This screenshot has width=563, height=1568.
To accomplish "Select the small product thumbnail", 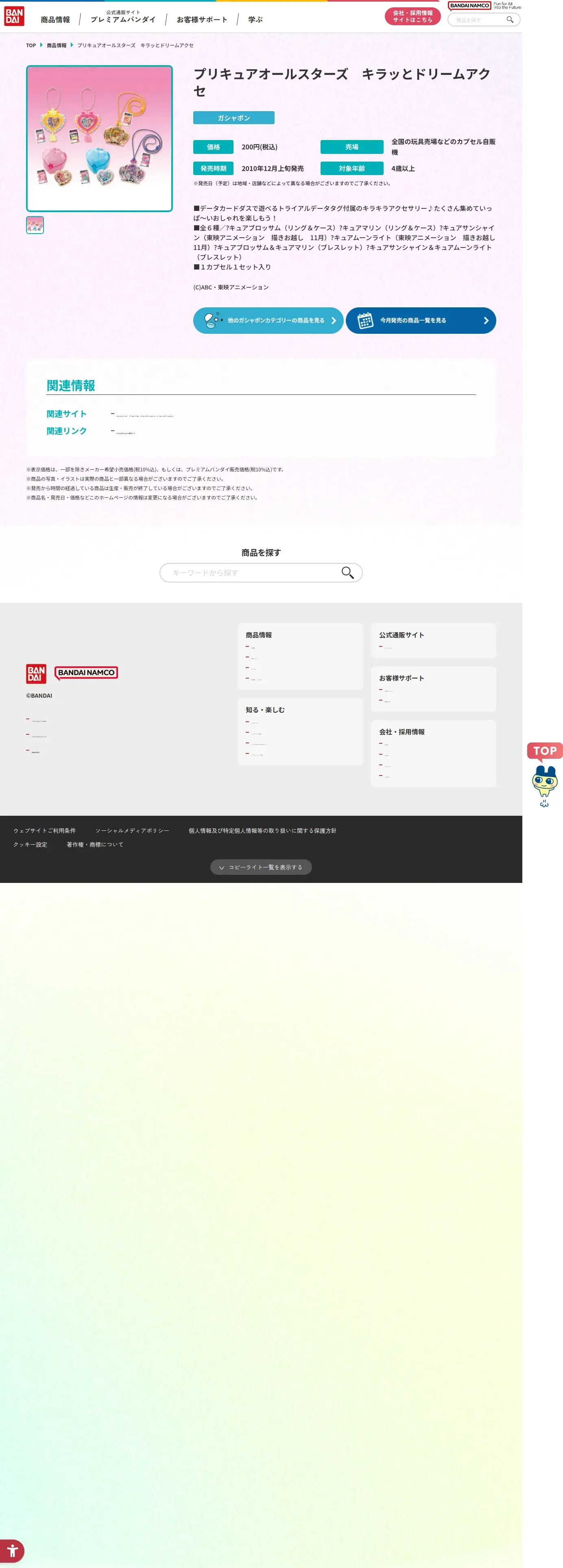I will [35, 225].
